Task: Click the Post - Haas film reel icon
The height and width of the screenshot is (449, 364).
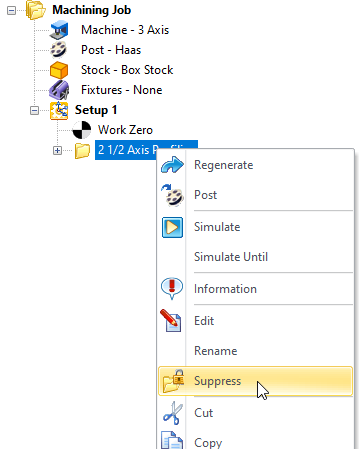Action: pos(59,50)
